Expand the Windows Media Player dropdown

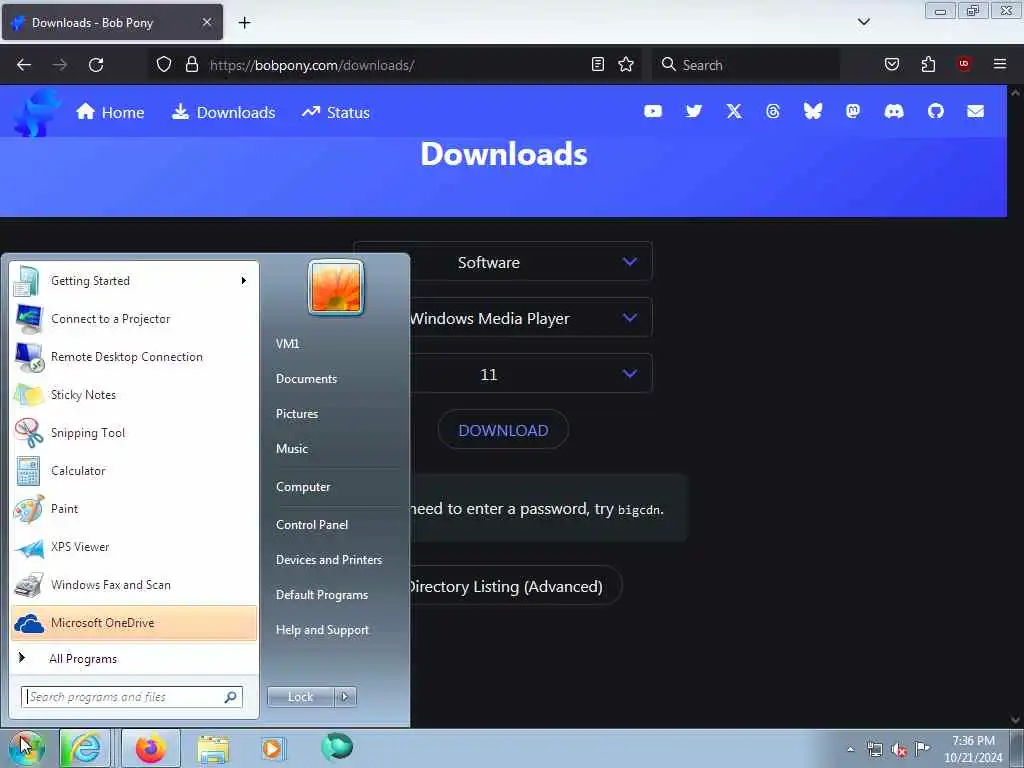[x=503, y=318]
